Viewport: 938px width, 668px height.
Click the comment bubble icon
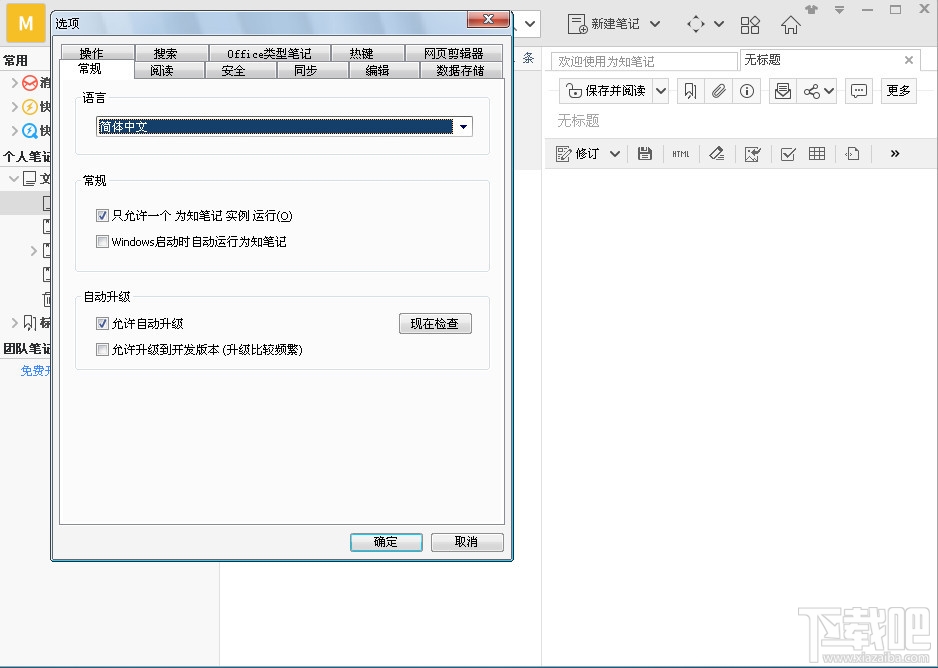point(858,90)
